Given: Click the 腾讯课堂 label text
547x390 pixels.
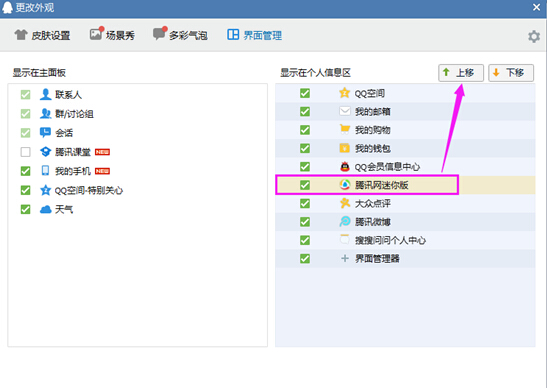Looking at the screenshot, I should coord(73,152).
